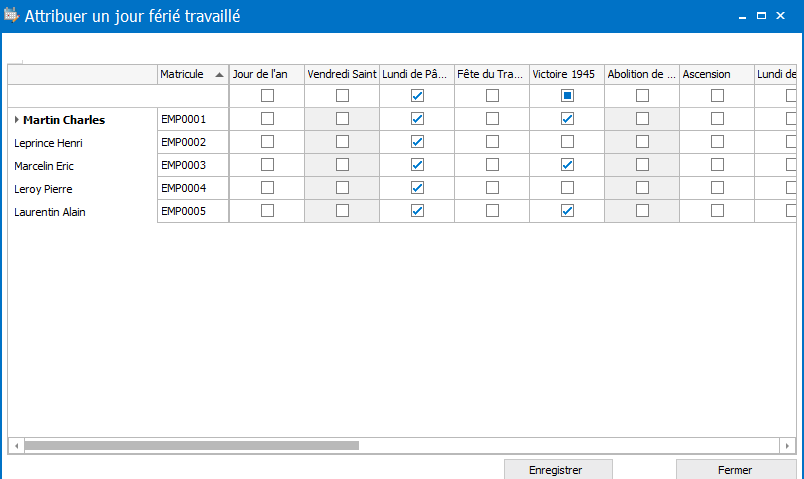Screen dimensions: 804x479
Task: Minimize the window
Action: [x=742, y=17]
